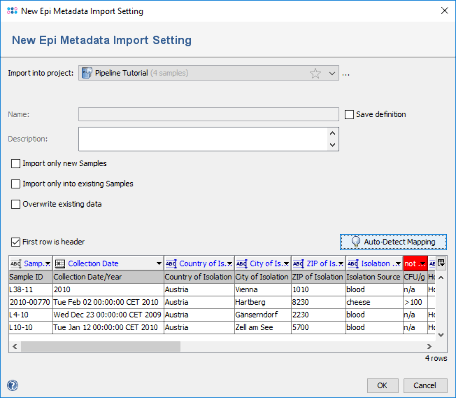This screenshot has height=398, width=456.
Task: Click the 'Country of Isolation' header row cell
Action: [x=199, y=277]
